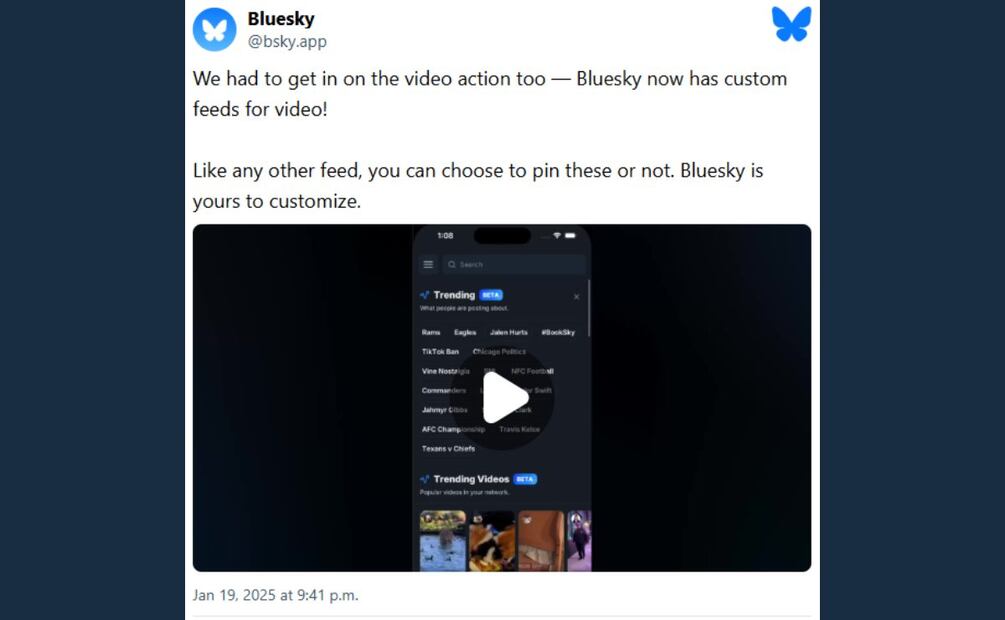
Task: Select the Eagles trending topic
Action: click(465, 332)
